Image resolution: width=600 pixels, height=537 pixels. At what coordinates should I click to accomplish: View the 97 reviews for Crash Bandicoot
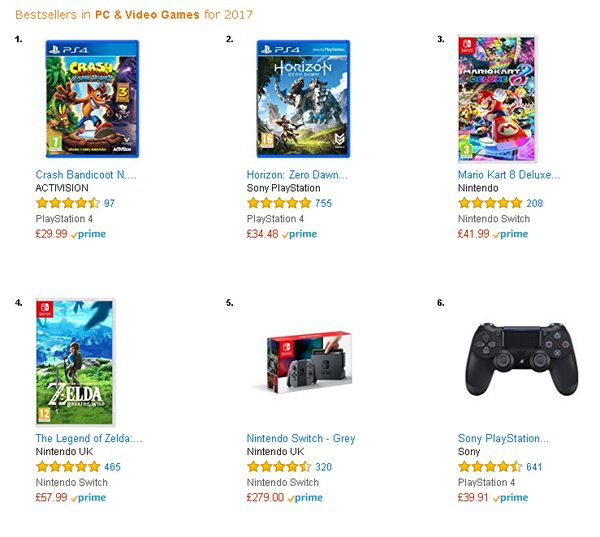click(x=109, y=203)
